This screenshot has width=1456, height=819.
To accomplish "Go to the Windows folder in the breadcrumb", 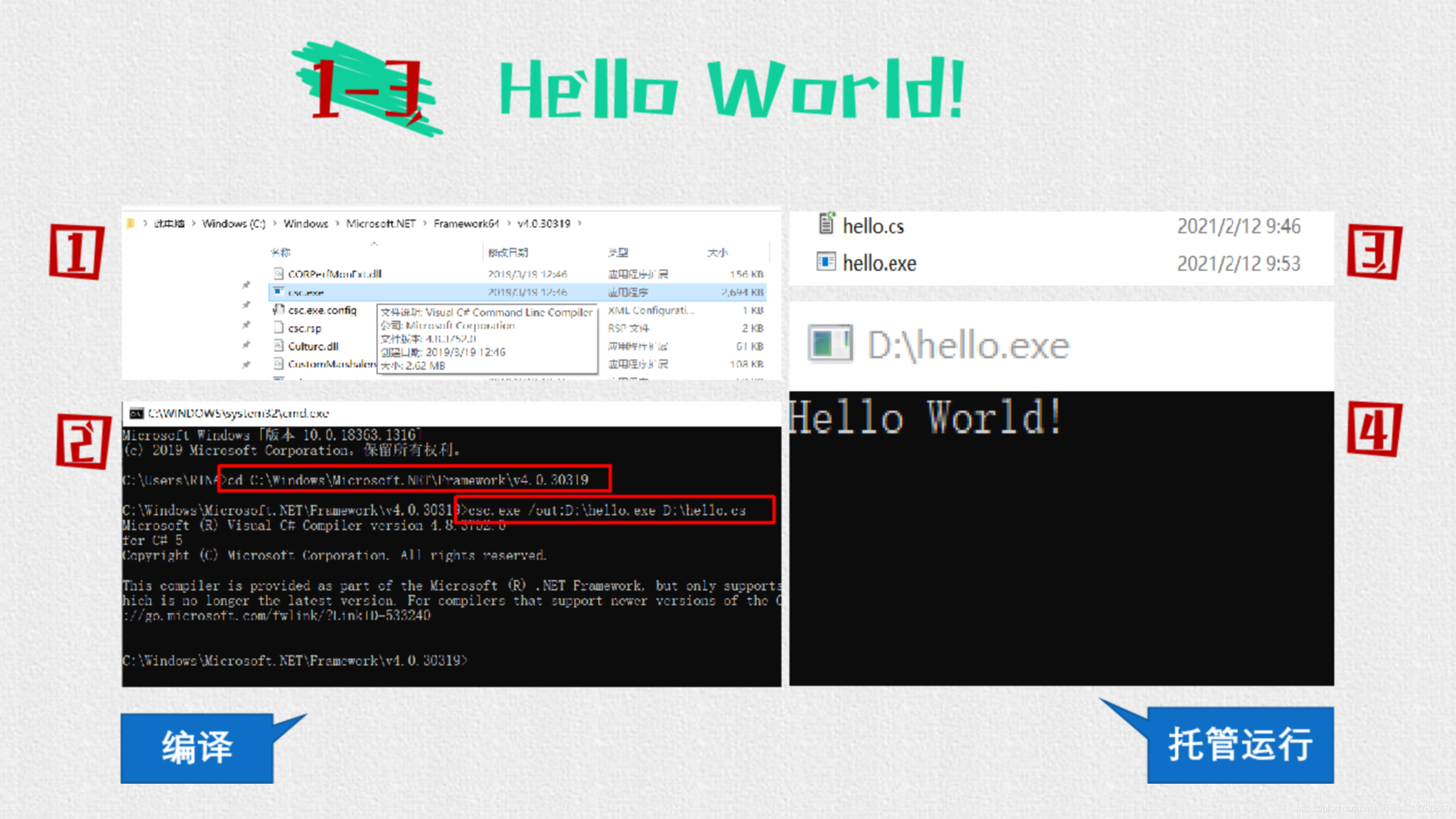I will tap(305, 224).
